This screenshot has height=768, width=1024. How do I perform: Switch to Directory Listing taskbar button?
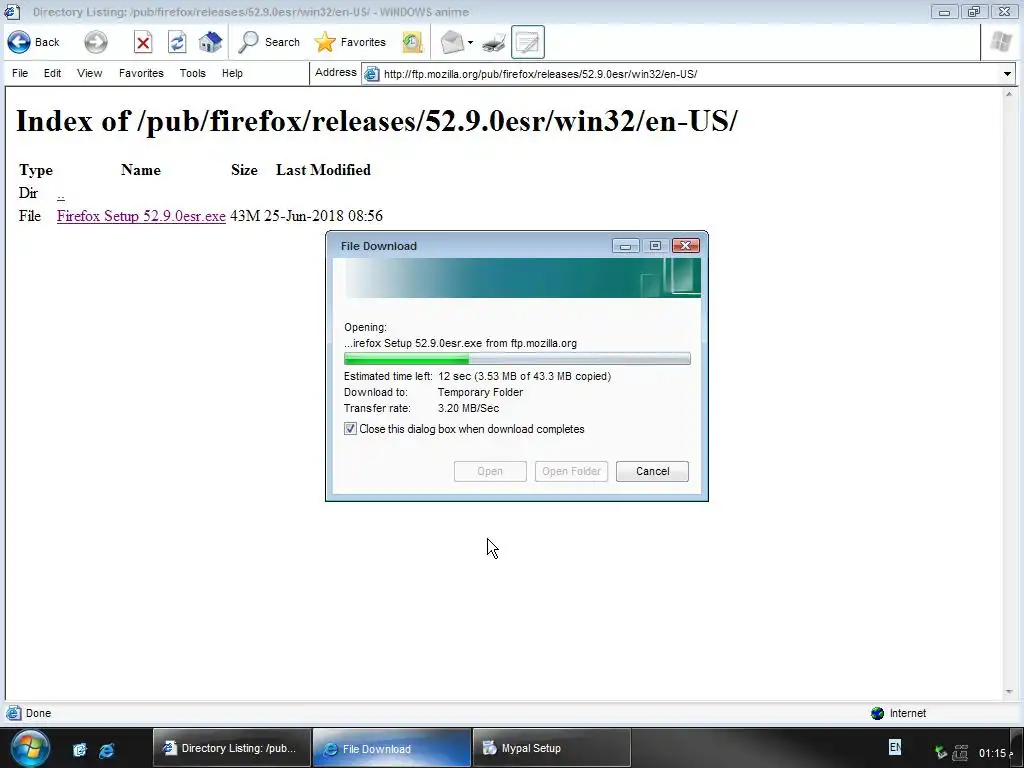coord(232,748)
